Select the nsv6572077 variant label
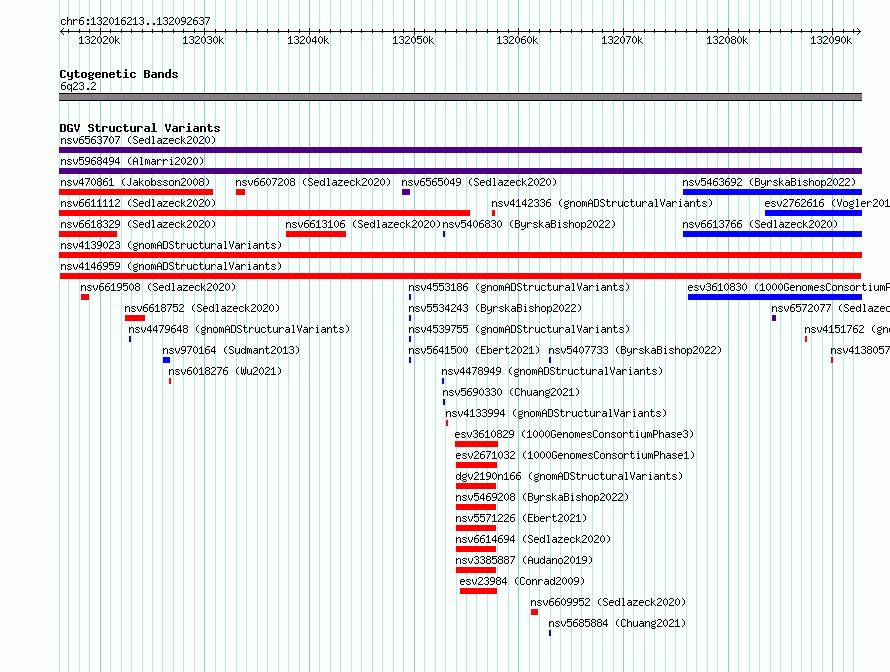The image size is (890, 672). (830, 308)
